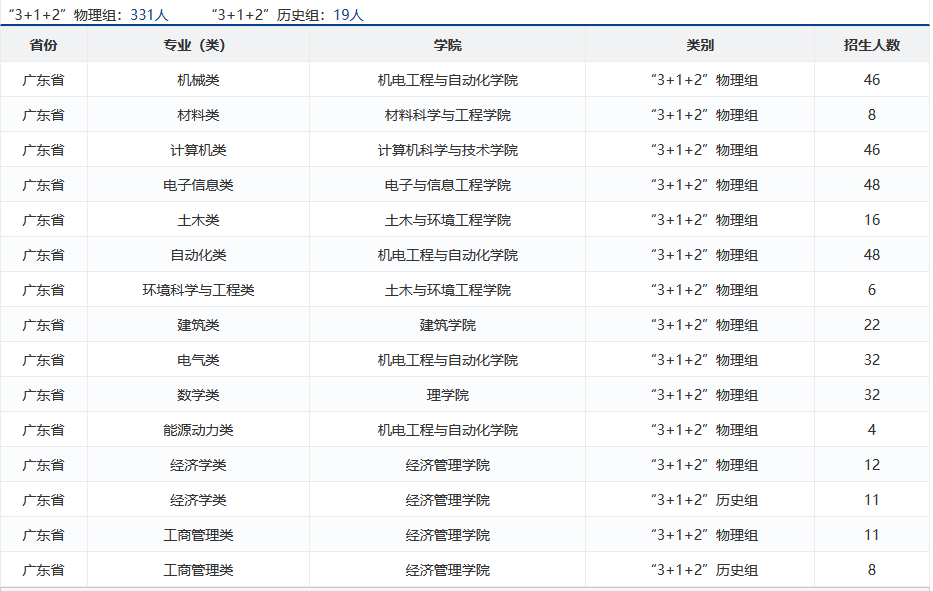Image resolution: width=933 pixels, height=591 pixels.
Task: Click enrollment number 48 in 自动化类 row
Action: click(x=872, y=255)
